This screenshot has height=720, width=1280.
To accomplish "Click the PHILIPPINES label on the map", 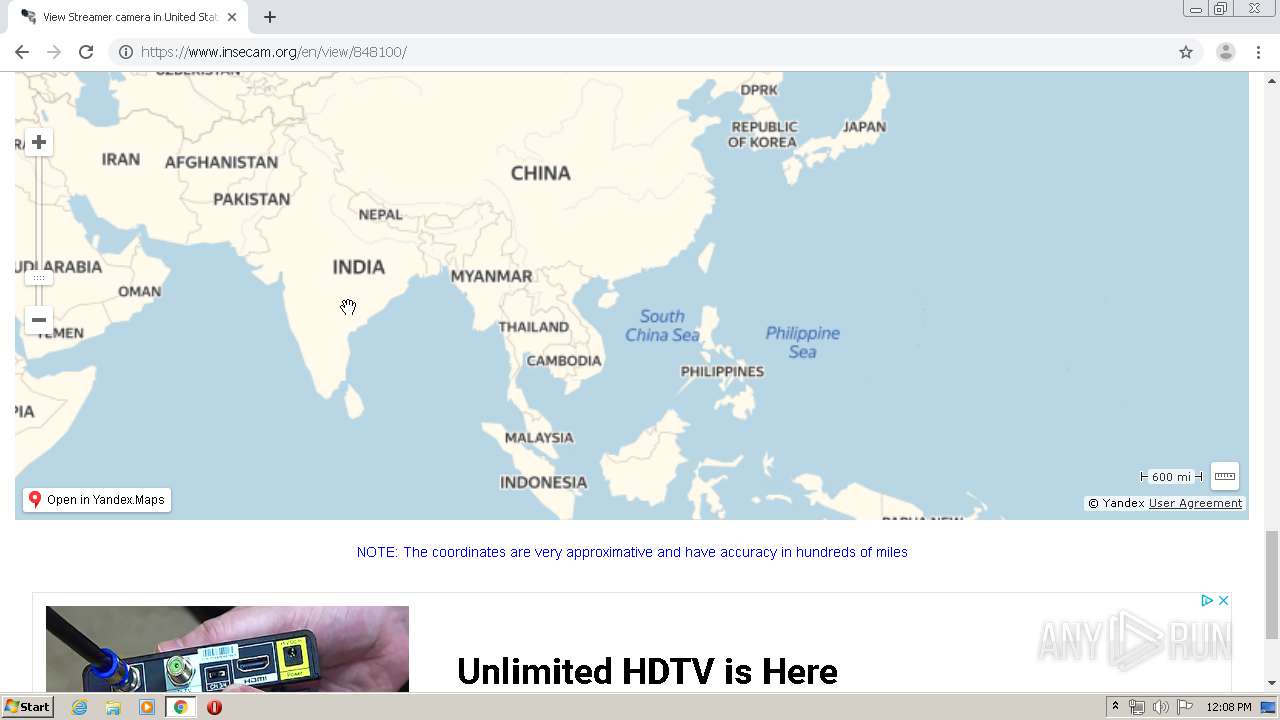I will pos(722,371).
